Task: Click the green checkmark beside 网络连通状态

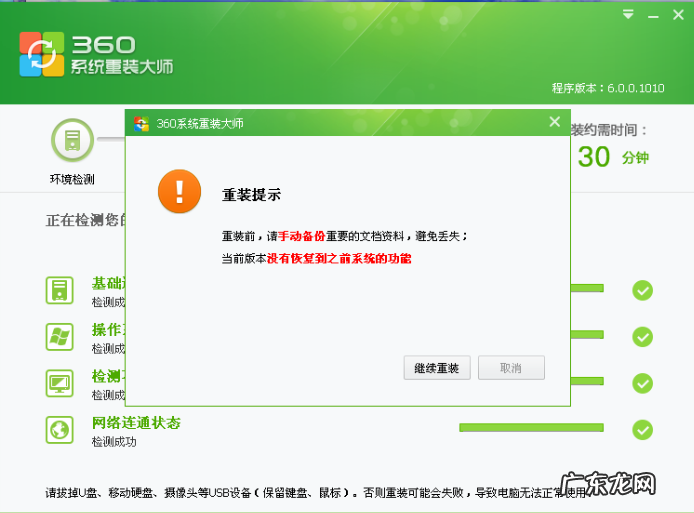Action: (643, 429)
